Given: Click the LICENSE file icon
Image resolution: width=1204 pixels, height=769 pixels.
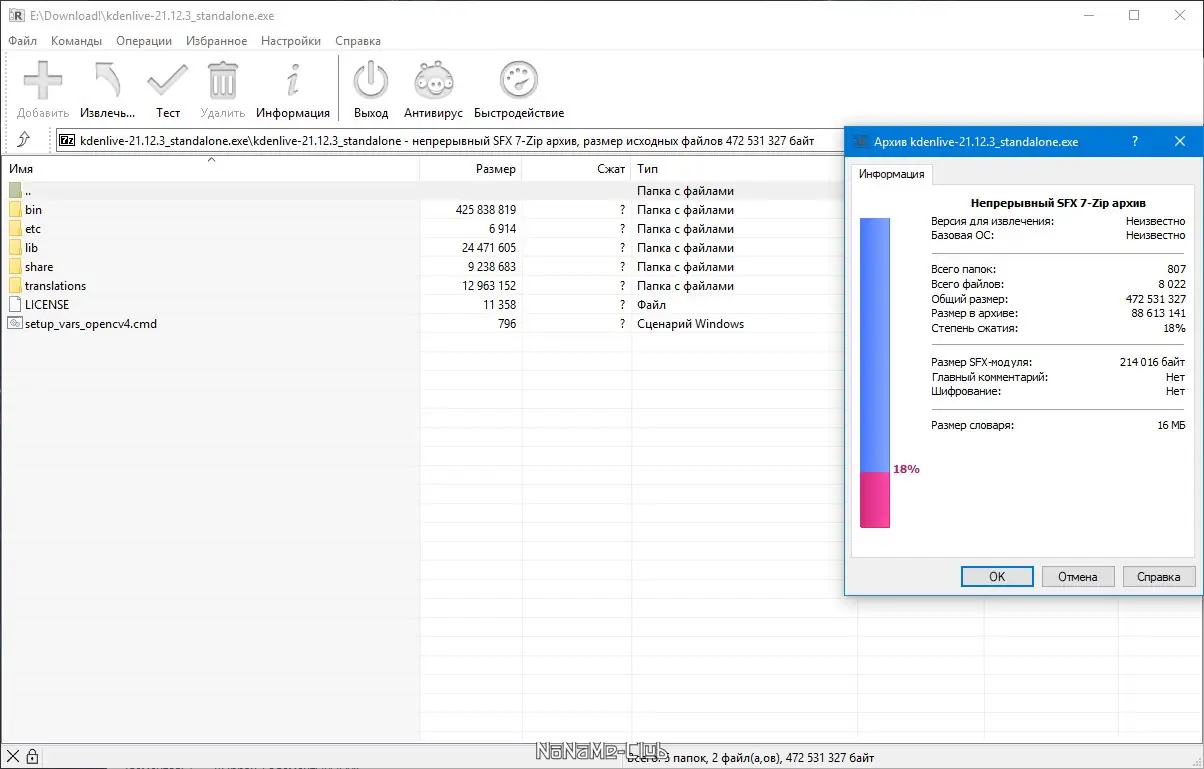Looking at the screenshot, I should [x=15, y=305].
